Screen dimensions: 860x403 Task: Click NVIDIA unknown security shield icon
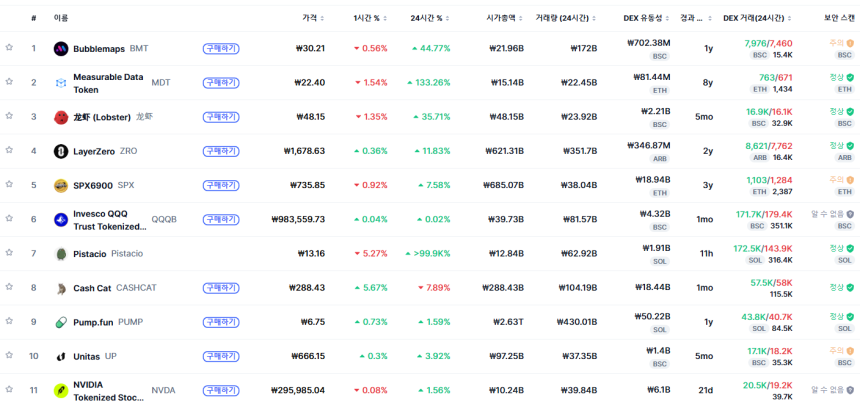(x=850, y=390)
